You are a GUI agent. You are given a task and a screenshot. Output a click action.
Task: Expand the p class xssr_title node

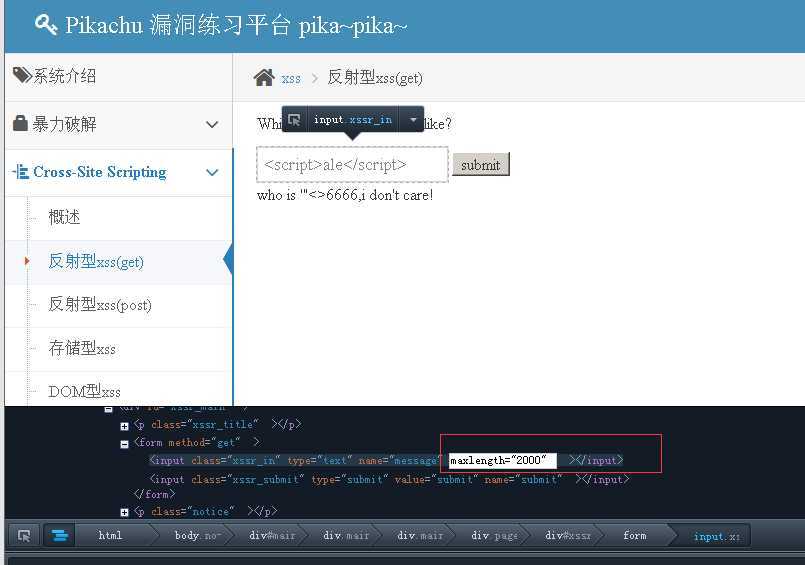click(x=124, y=426)
